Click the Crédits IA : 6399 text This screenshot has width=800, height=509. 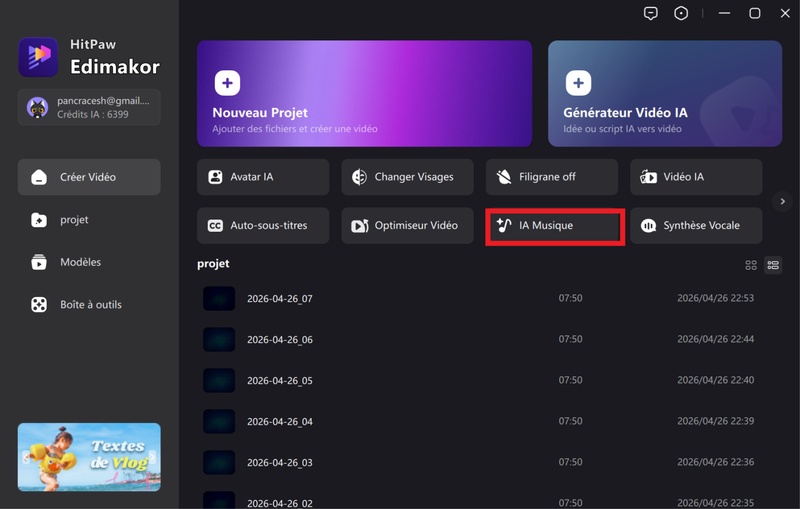(x=93, y=114)
